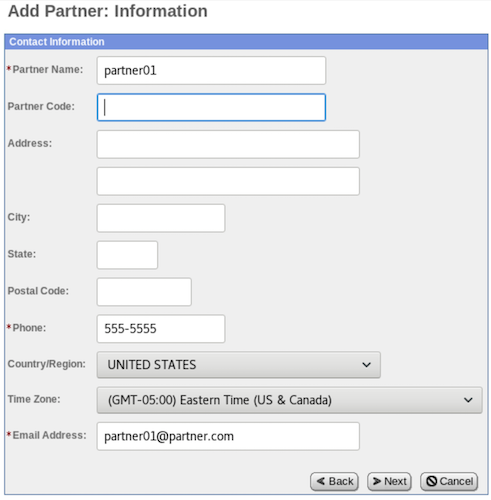491x500 pixels.
Task: Click the Cancel circle-slash icon
Action: click(431, 481)
